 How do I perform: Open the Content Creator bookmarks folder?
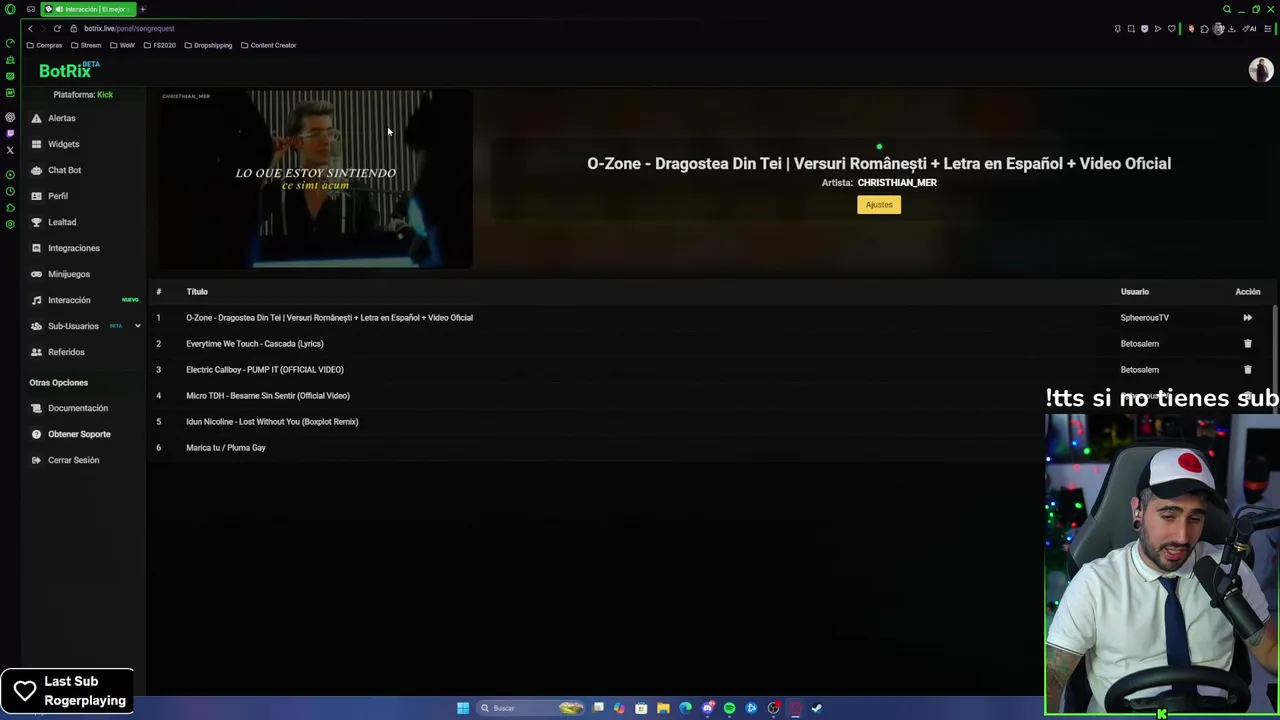pyautogui.click(x=269, y=45)
